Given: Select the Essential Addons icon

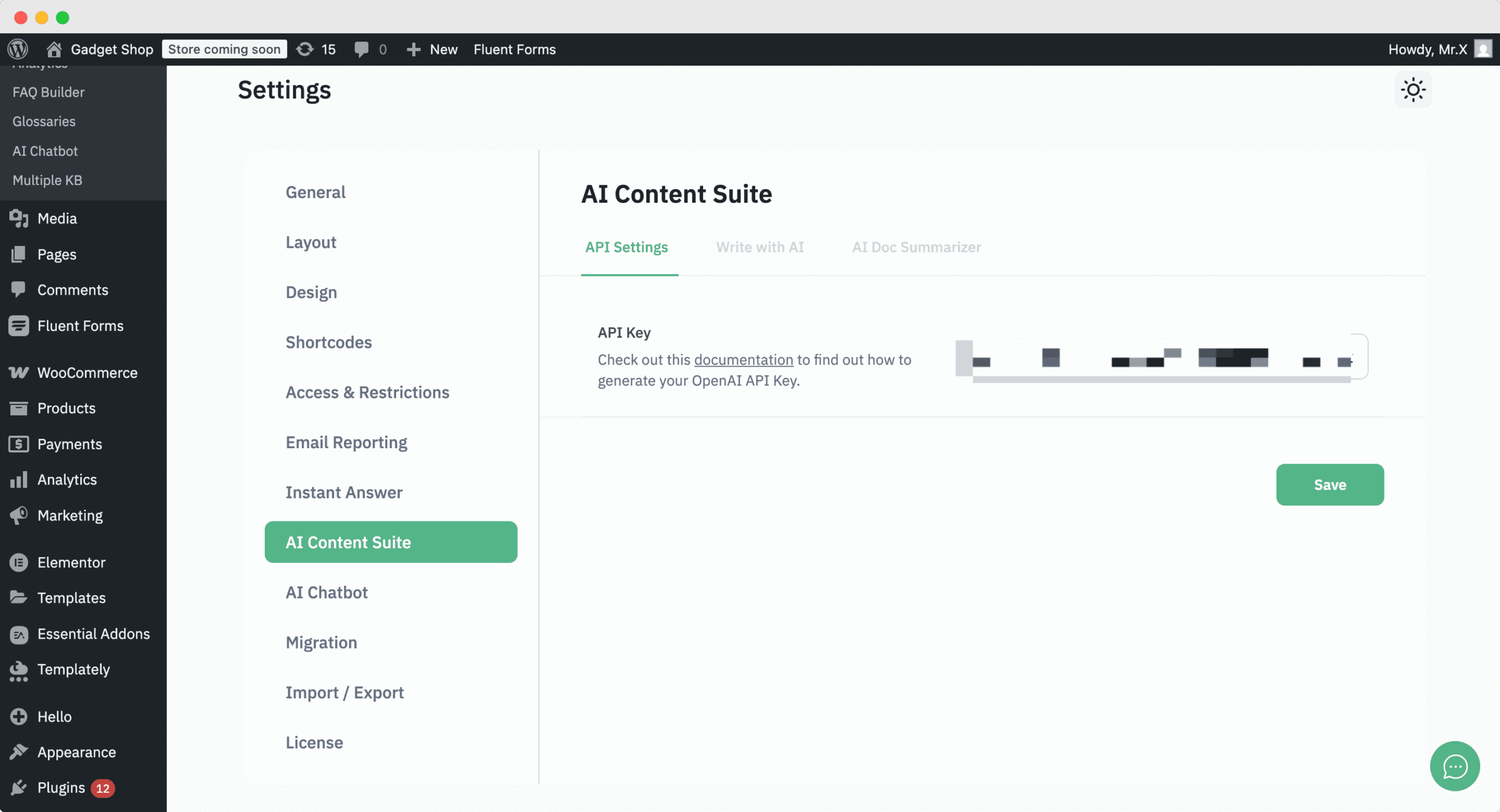Looking at the screenshot, I should (x=18, y=633).
